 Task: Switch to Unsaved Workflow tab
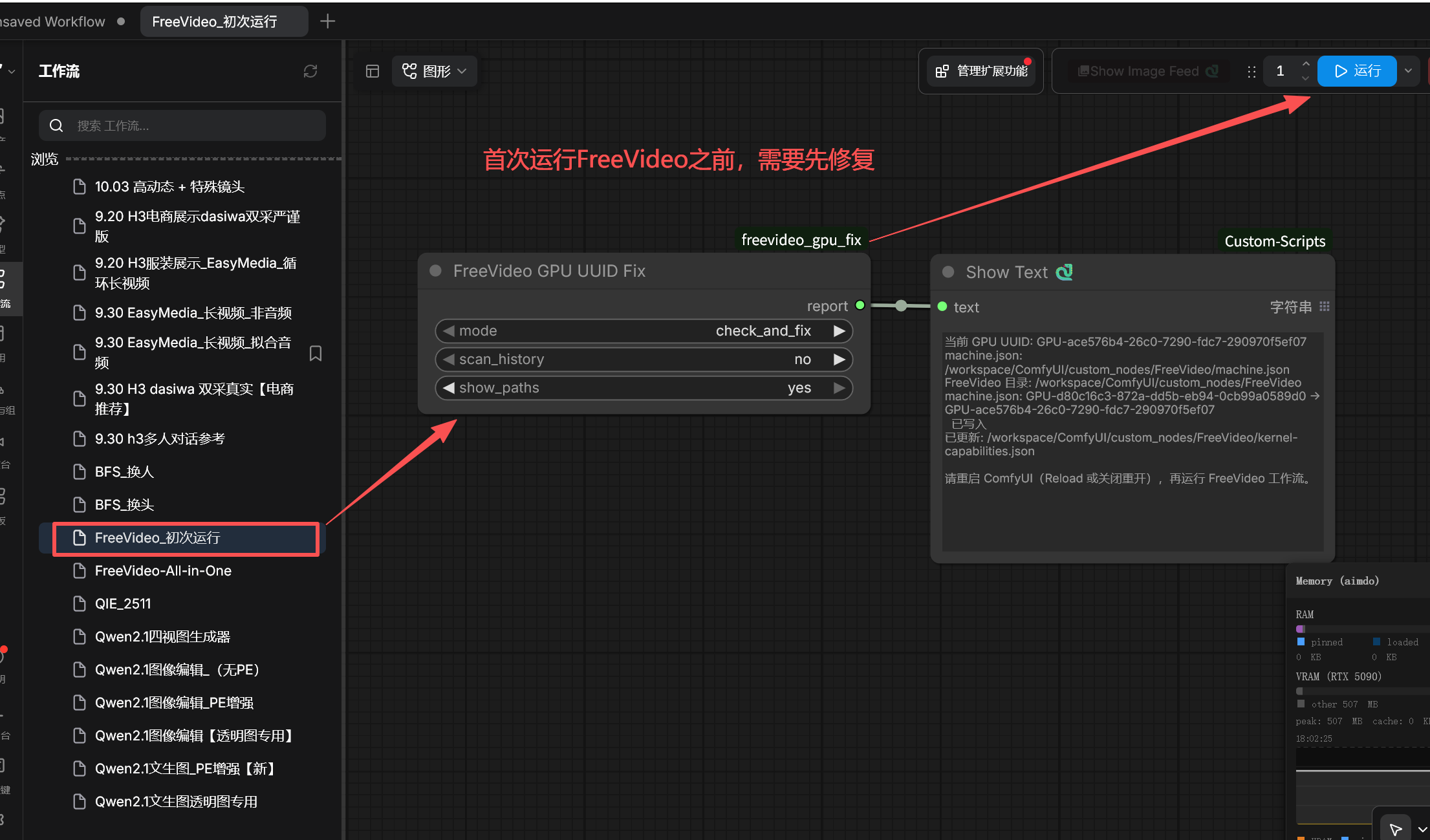pyautogui.click(x=61, y=21)
